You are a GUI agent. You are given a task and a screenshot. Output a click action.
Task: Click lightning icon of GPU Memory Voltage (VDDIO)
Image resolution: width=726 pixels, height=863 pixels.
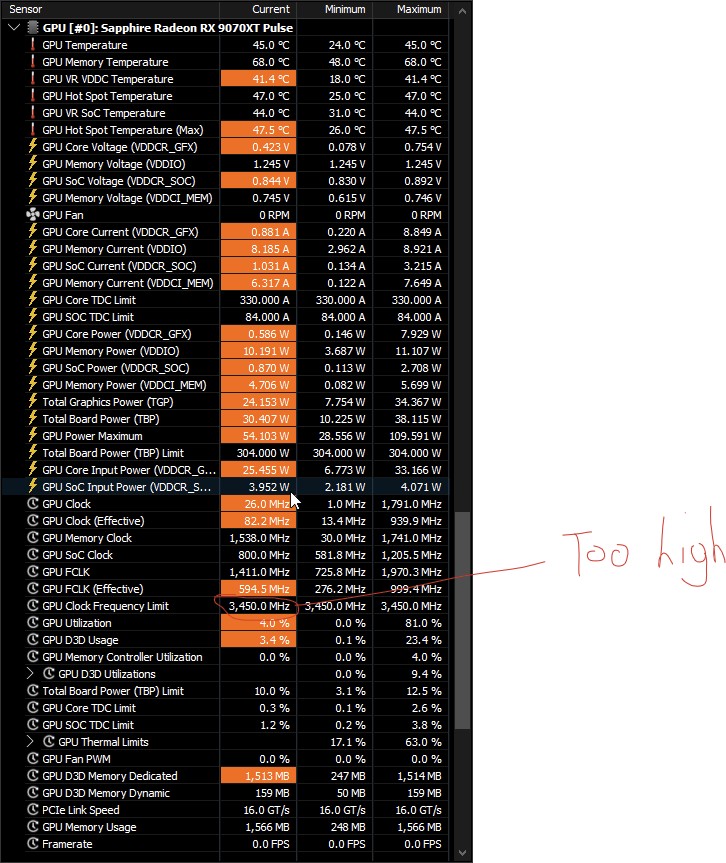click(x=33, y=163)
